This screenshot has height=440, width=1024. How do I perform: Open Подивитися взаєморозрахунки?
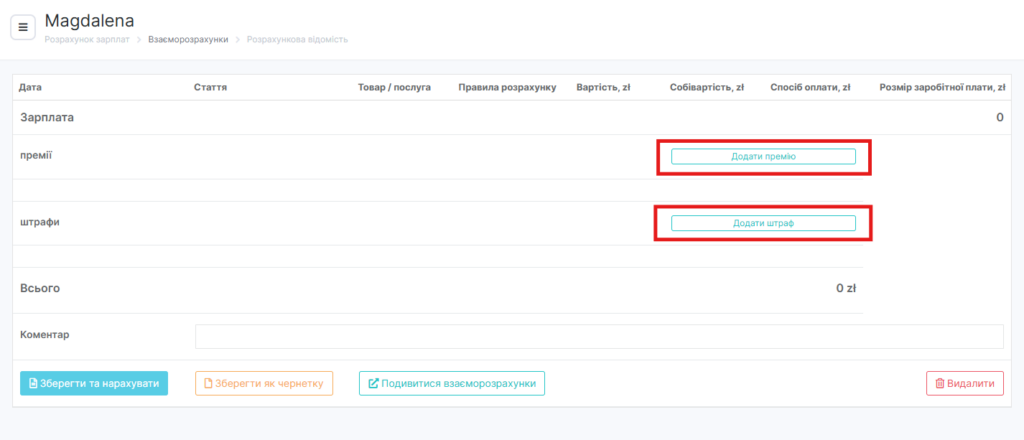tap(452, 383)
